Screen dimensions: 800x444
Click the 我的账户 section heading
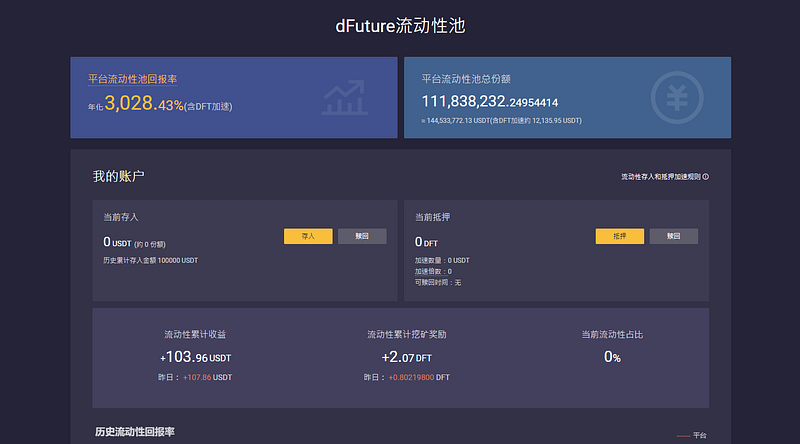118,176
